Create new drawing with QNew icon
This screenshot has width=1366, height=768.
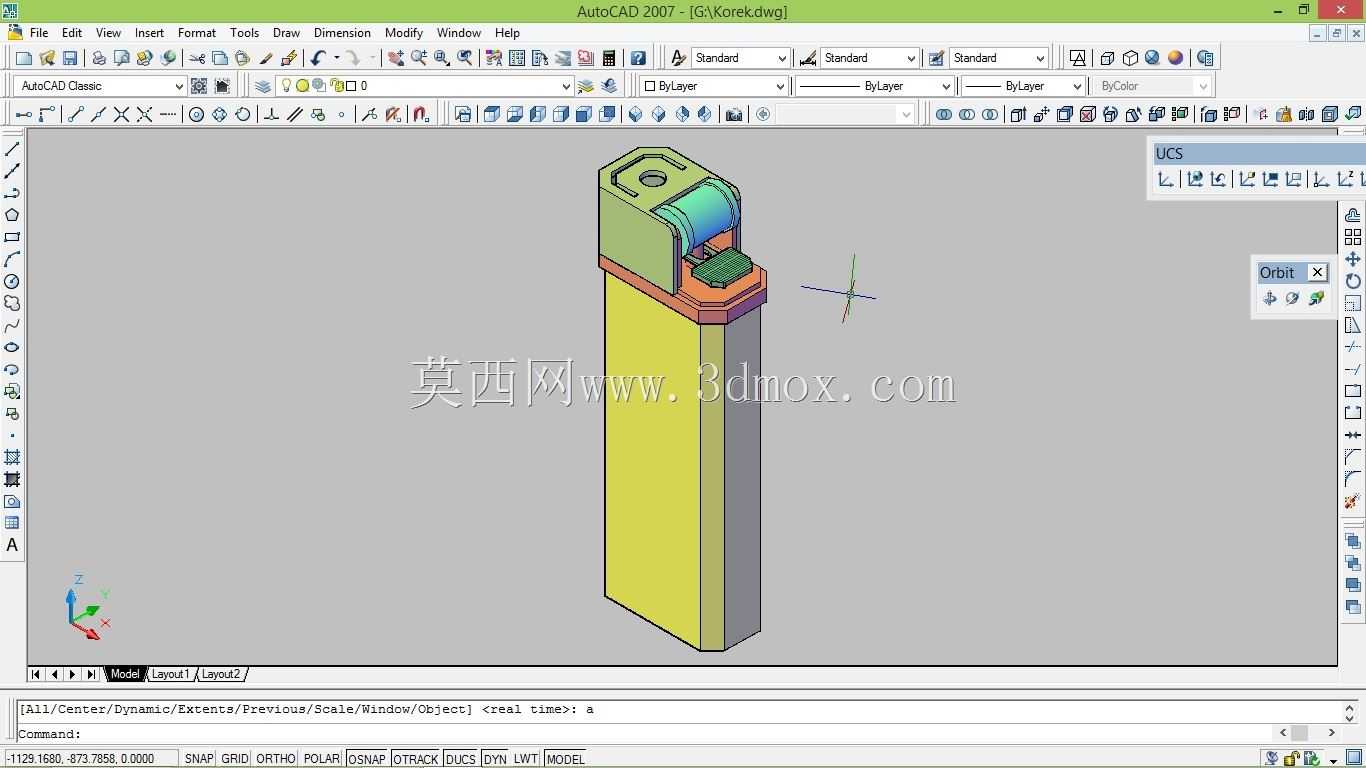[x=24, y=58]
